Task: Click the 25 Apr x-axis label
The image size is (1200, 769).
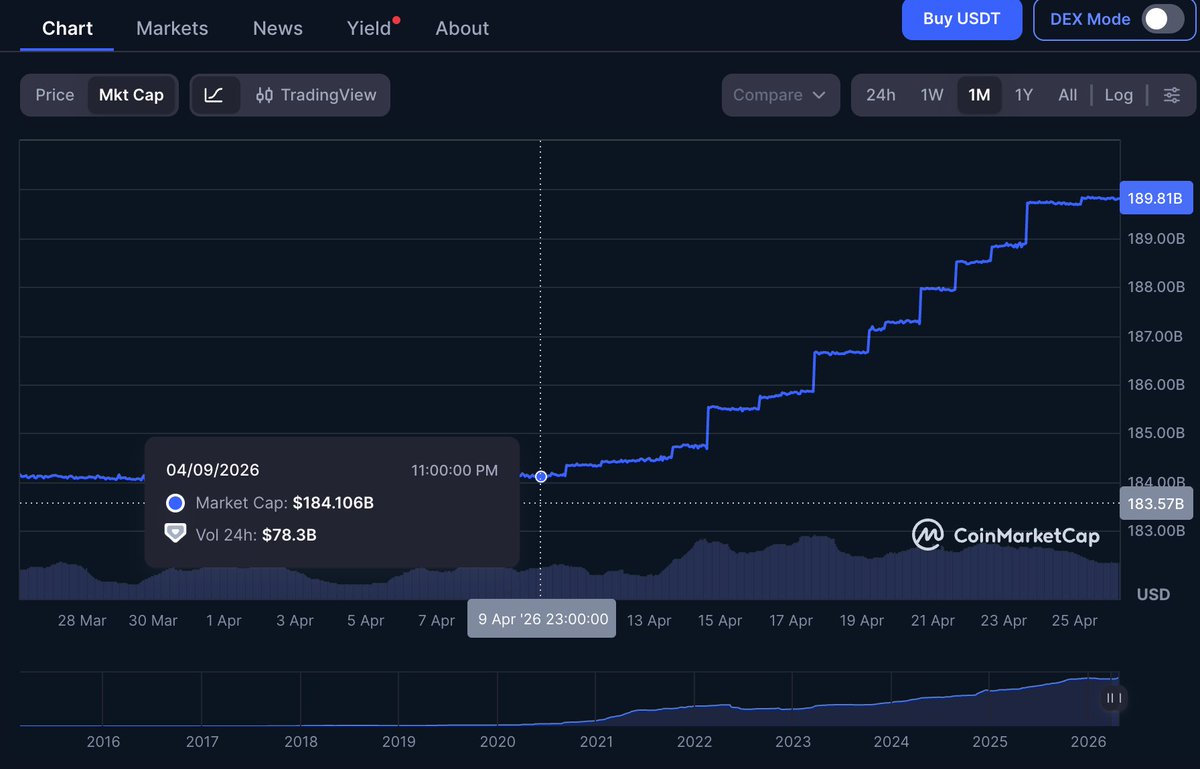Action: [1074, 620]
